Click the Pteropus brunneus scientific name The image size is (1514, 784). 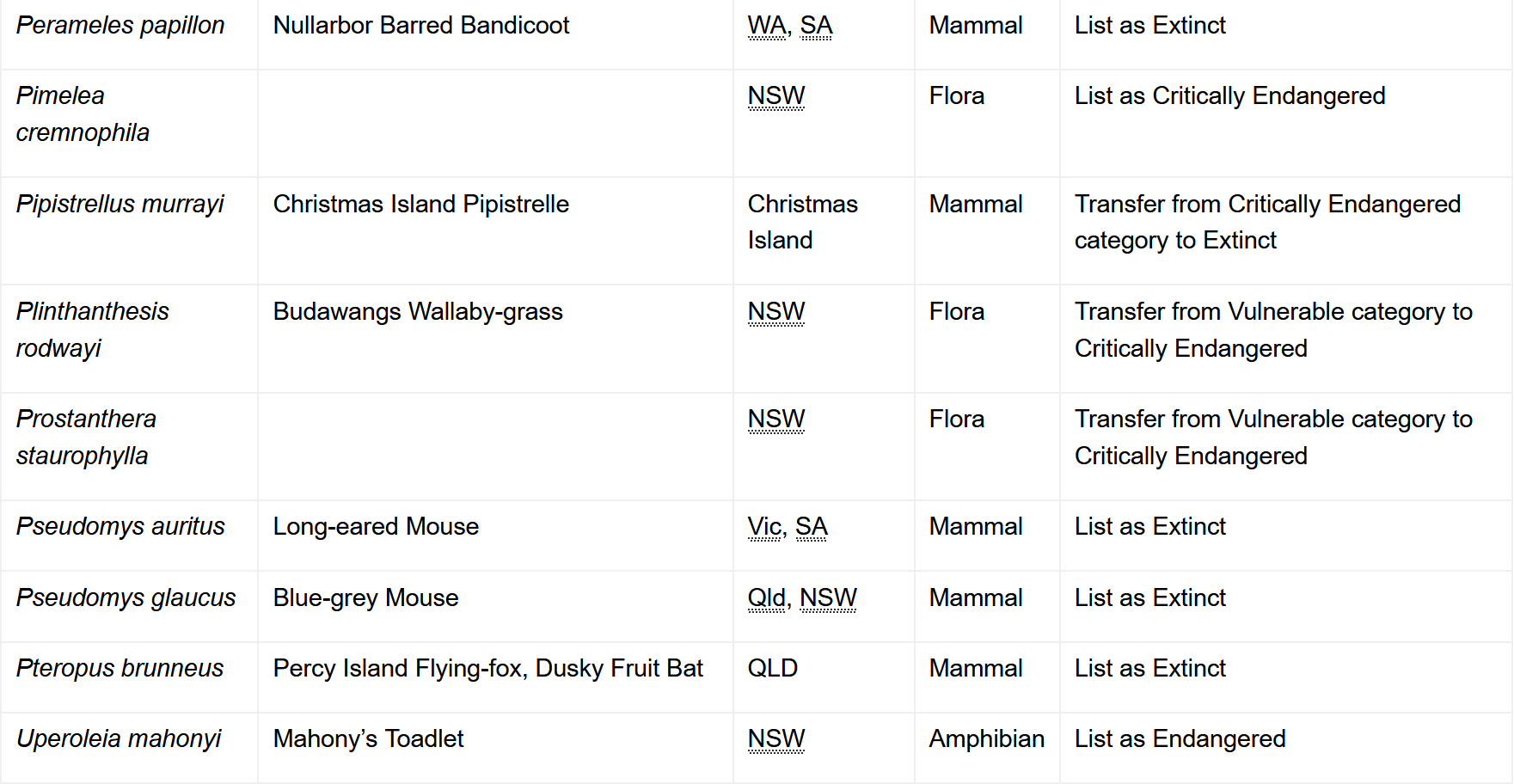[120, 669]
